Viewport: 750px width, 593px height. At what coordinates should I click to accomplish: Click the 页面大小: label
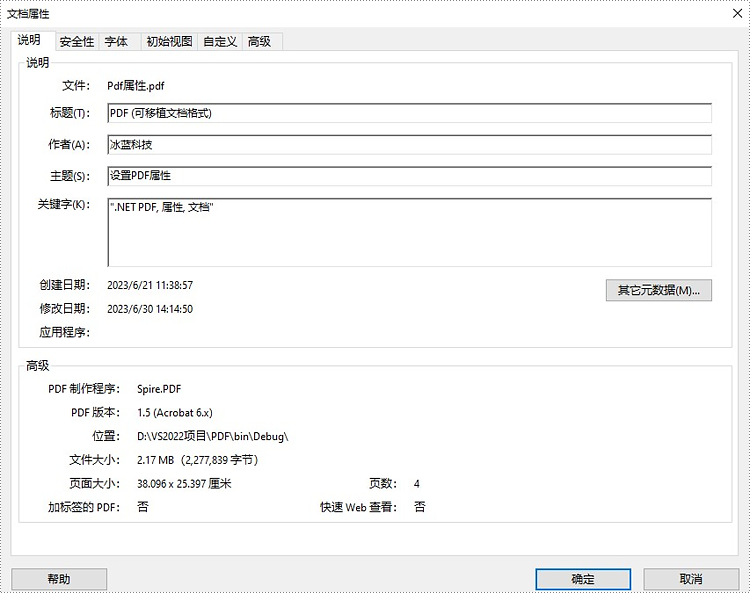95,484
